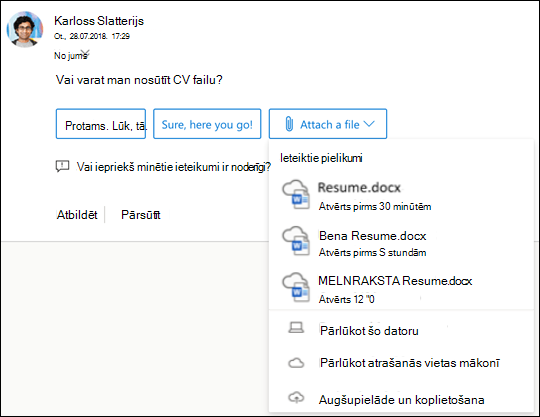Click Karloss Slatterijs profile photo

(x=24, y=29)
